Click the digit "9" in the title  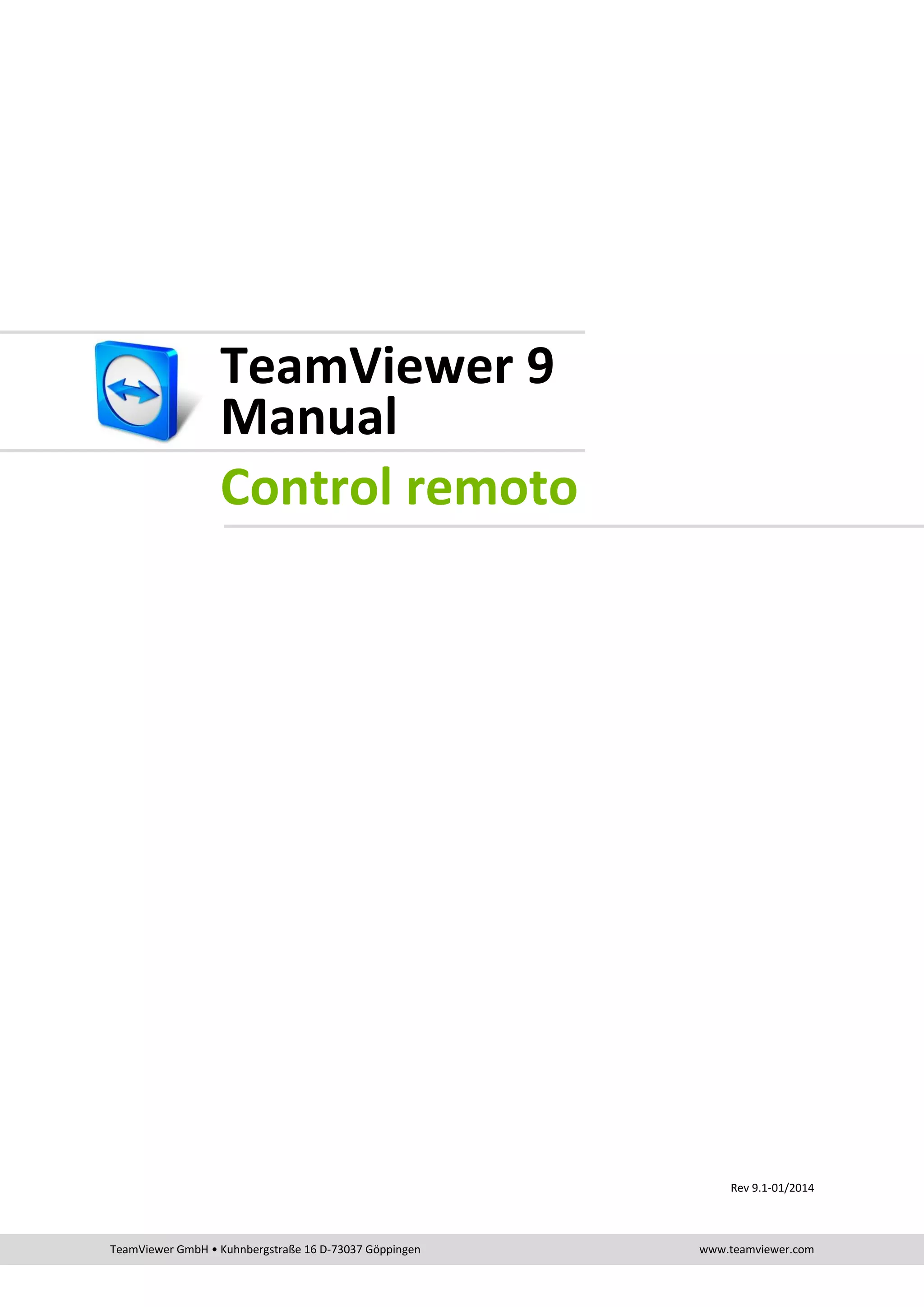click(x=540, y=366)
